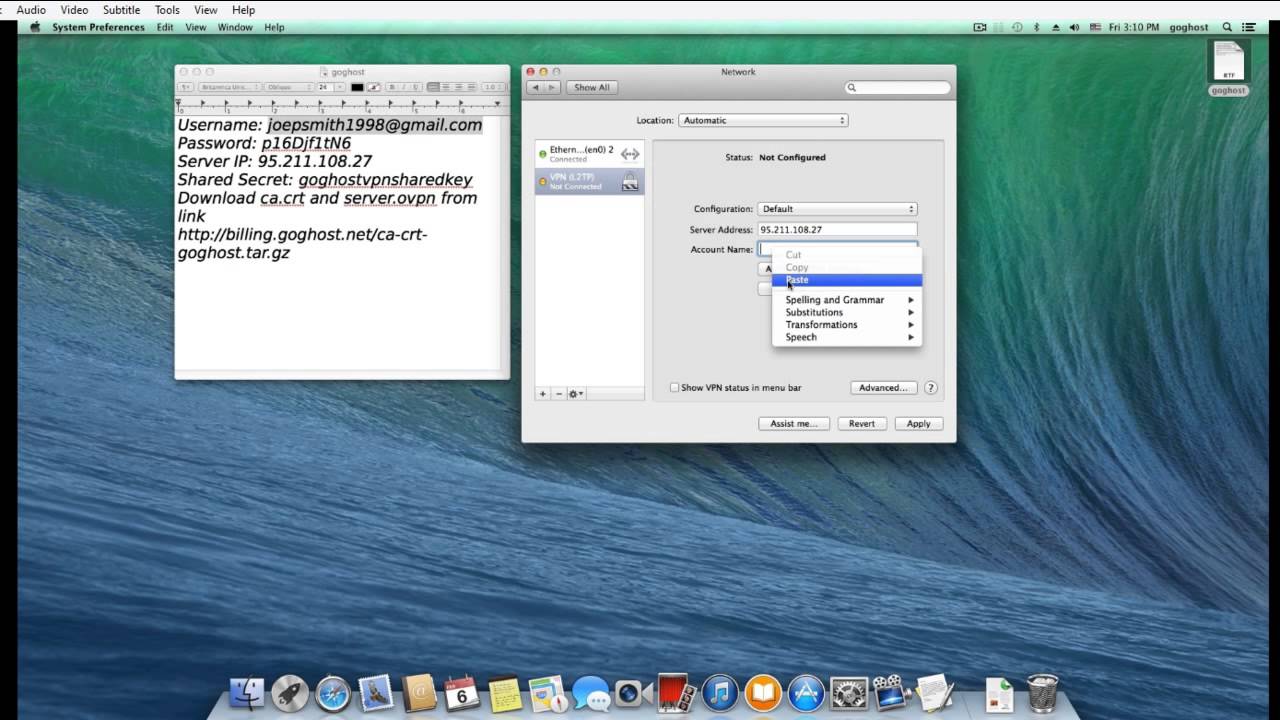Image resolution: width=1280 pixels, height=720 pixels.
Task: Click the Assist me… button
Action: pos(794,424)
